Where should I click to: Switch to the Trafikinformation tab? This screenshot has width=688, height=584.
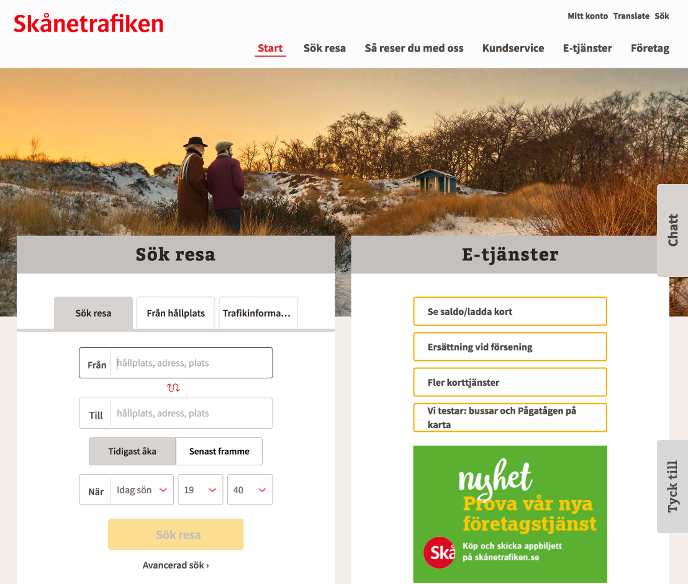pos(258,313)
